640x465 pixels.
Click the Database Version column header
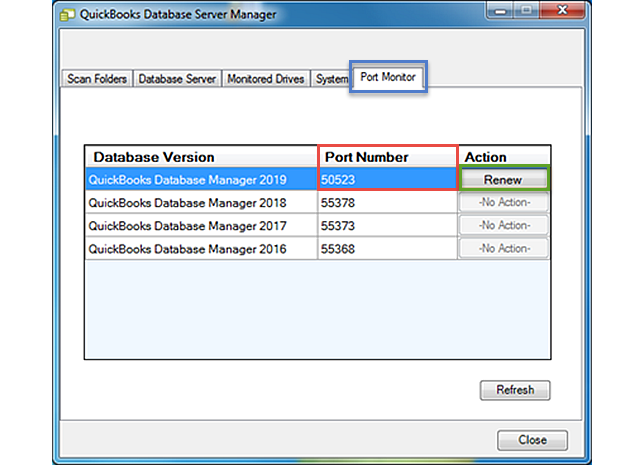tap(201, 157)
